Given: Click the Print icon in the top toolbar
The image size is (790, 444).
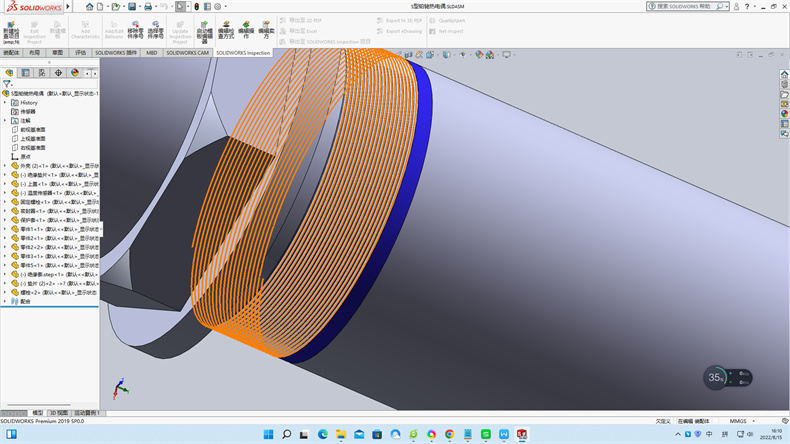Looking at the screenshot, I should point(149,6).
